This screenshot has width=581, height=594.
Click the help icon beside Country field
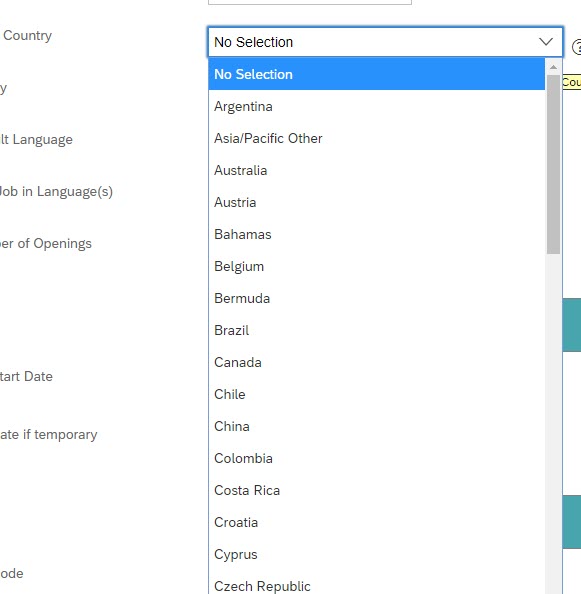[577, 47]
